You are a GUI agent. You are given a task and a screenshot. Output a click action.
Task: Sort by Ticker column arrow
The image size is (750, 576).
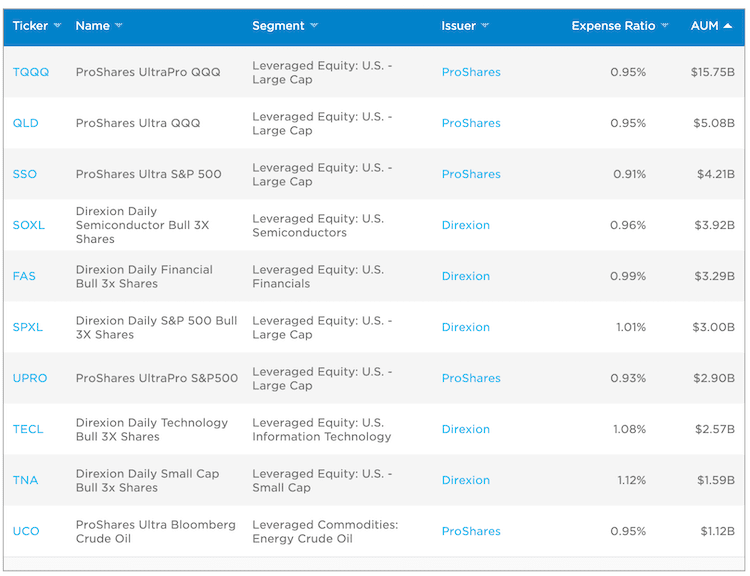point(57,25)
